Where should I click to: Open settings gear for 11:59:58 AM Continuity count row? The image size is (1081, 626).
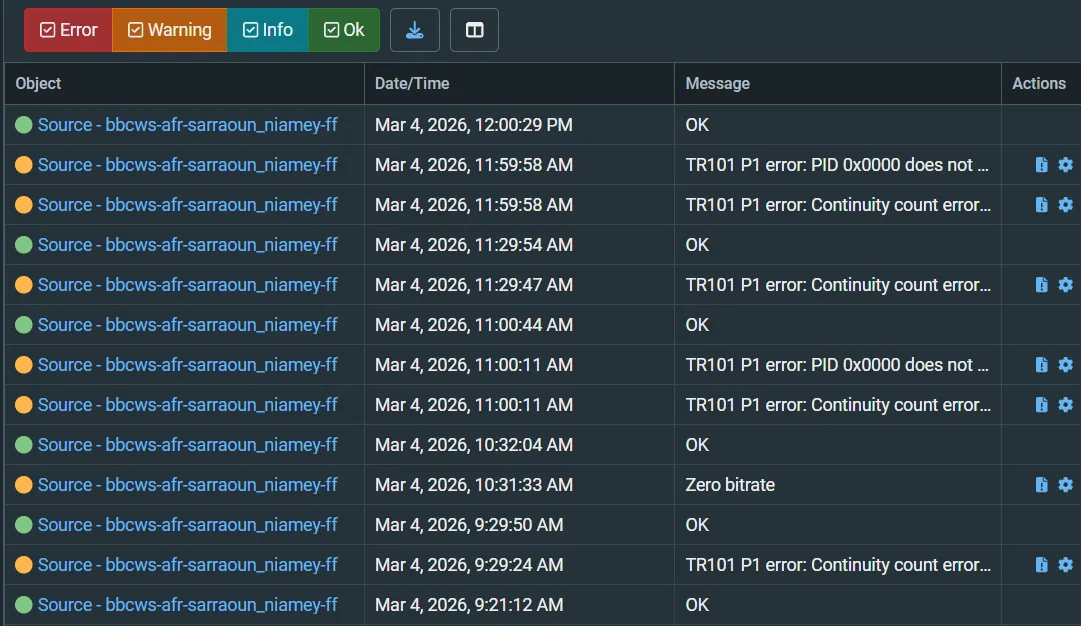coord(1065,205)
